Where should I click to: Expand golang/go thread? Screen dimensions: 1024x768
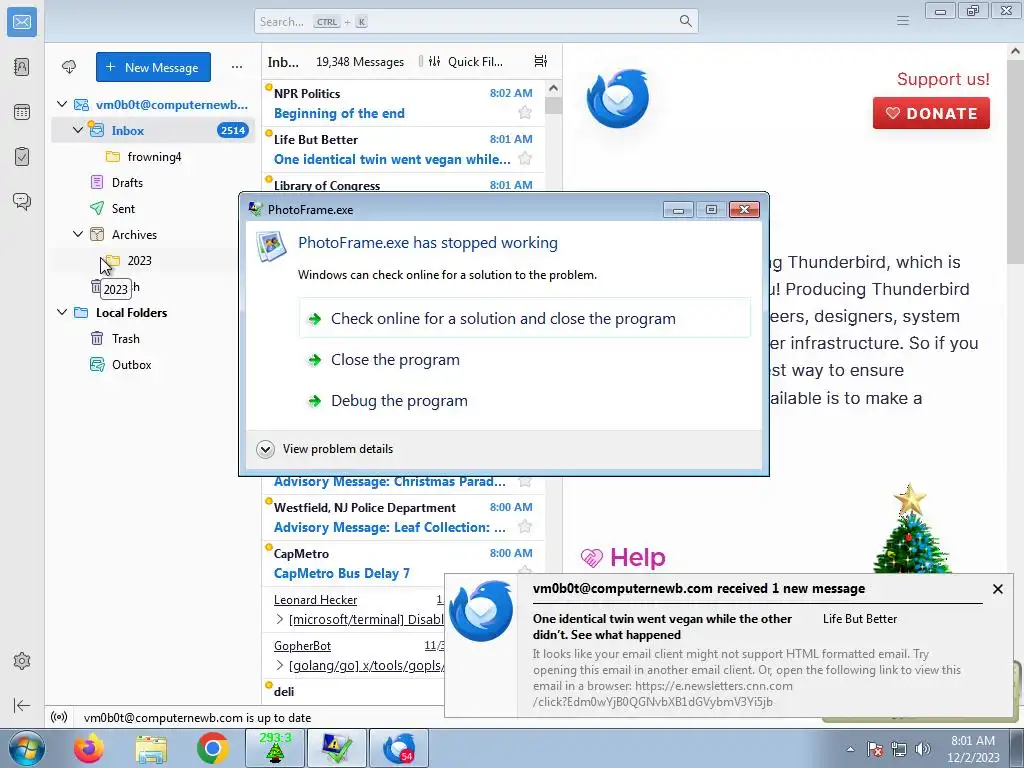280,665
